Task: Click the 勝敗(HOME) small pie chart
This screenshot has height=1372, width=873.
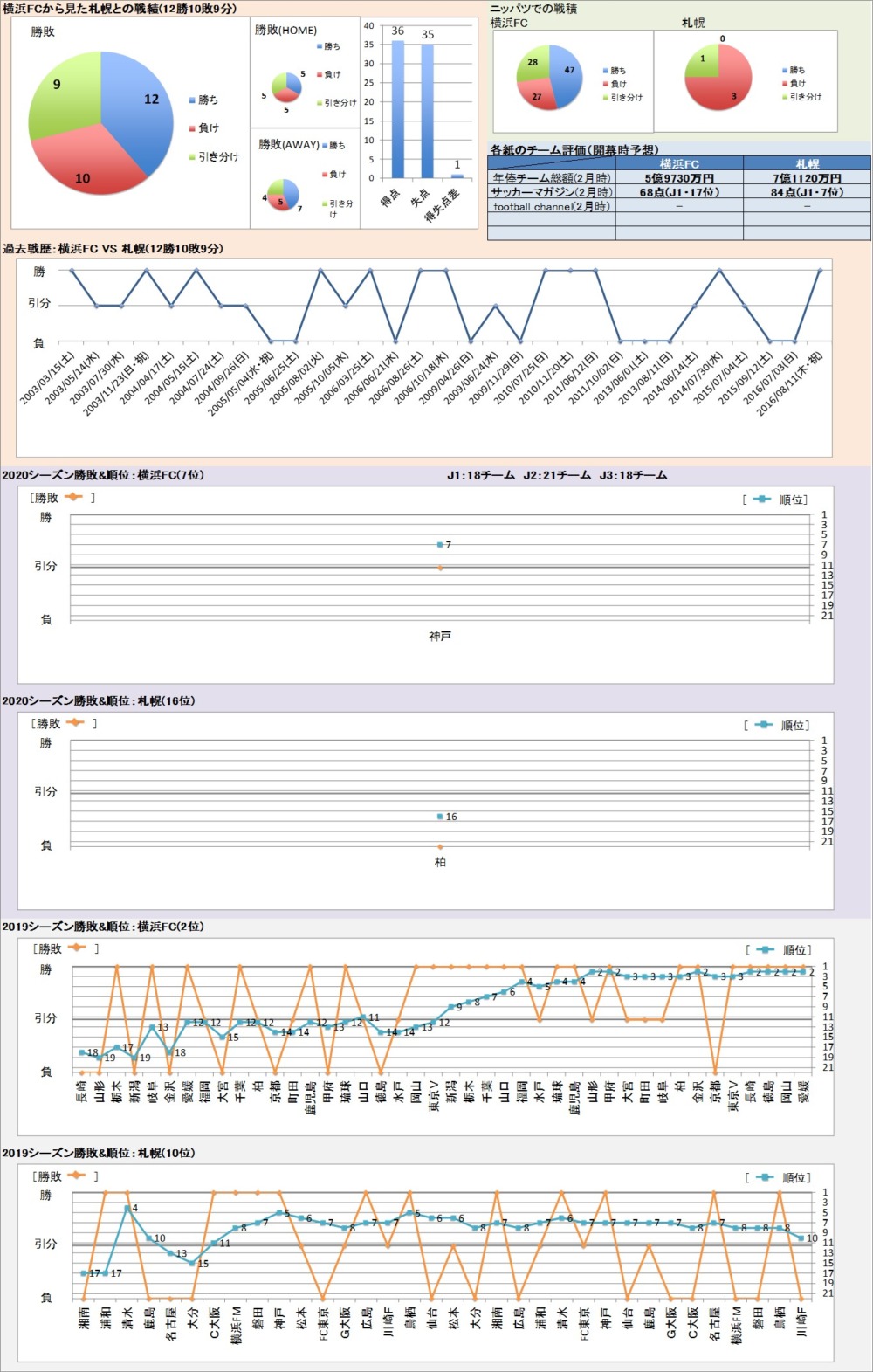Action: (x=285, y=86)
